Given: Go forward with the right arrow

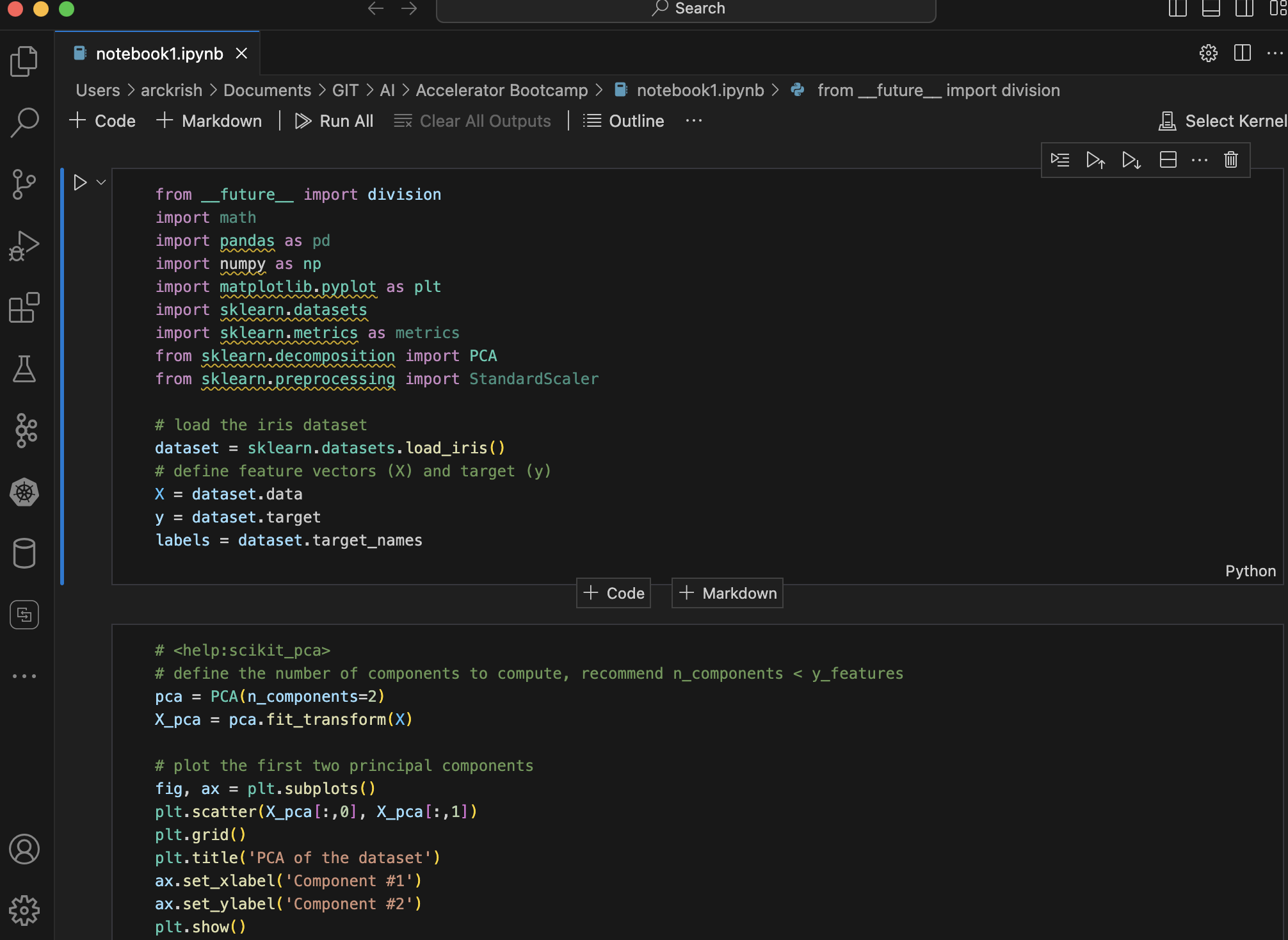Looking at the screenshot, I should click(409, 8).
